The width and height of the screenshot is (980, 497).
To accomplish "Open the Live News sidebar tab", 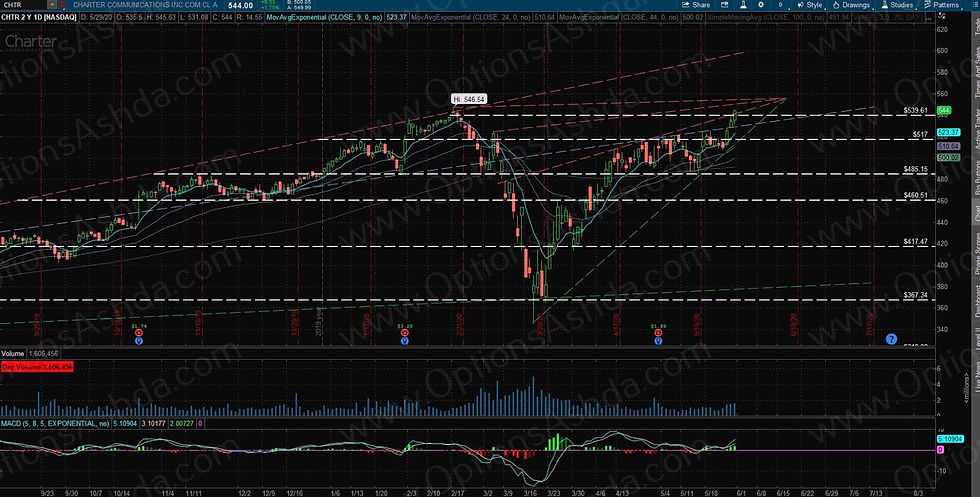I will pos(976,377).
